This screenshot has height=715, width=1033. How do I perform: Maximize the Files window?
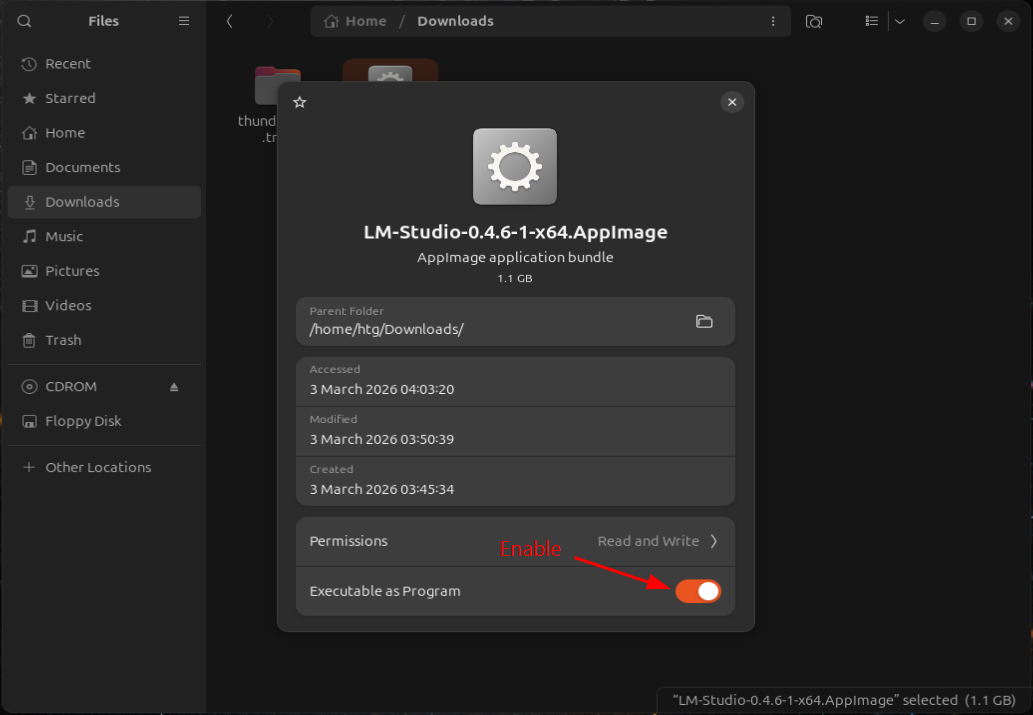pos(971,21)
